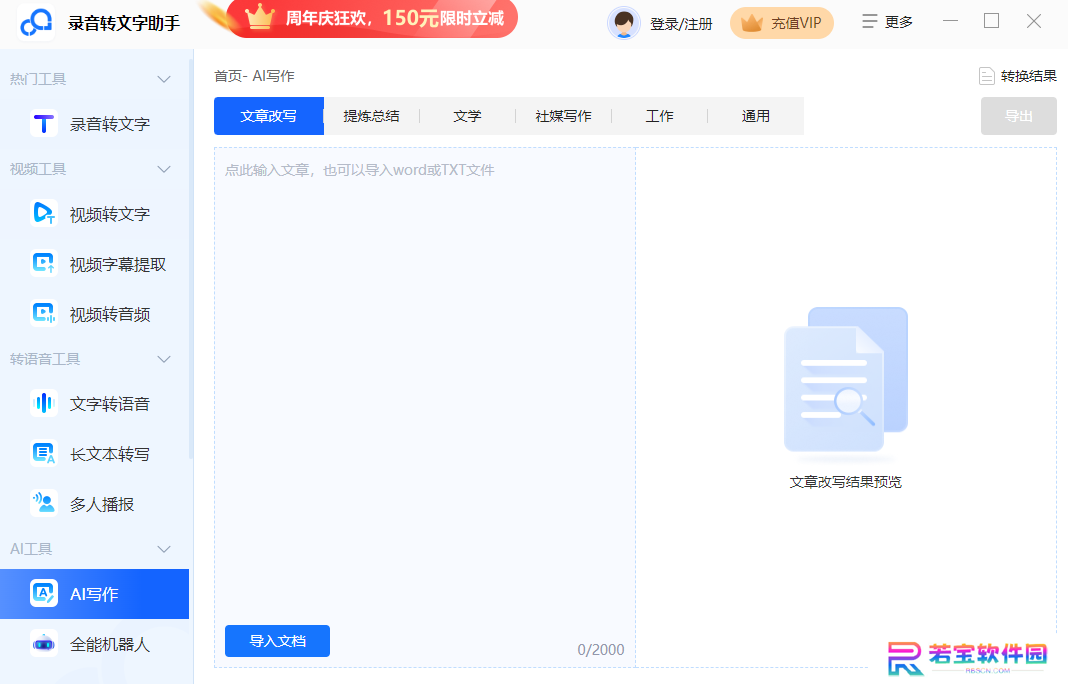Click the crown icon on 充值VIP
Image resolution: width=1068 pixels, height=684 pixels.
[751, 24]
